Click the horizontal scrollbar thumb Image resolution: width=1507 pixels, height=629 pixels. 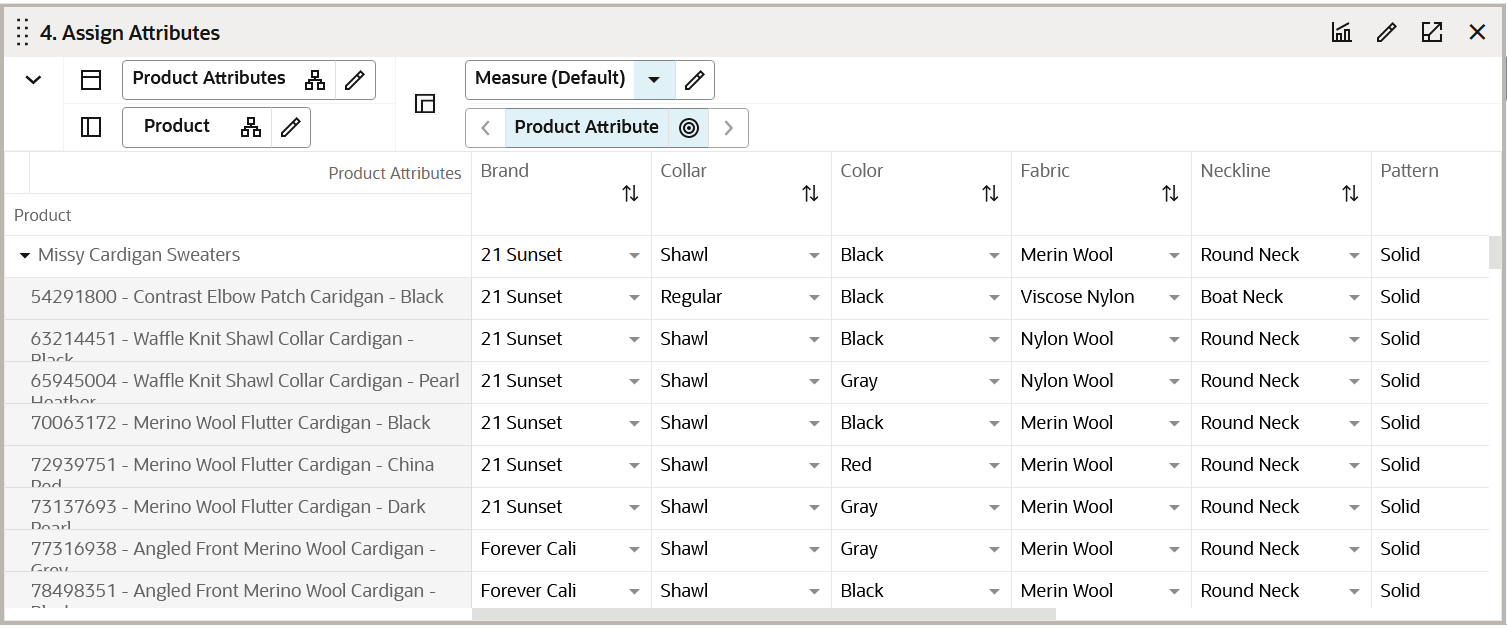[763, 614]
